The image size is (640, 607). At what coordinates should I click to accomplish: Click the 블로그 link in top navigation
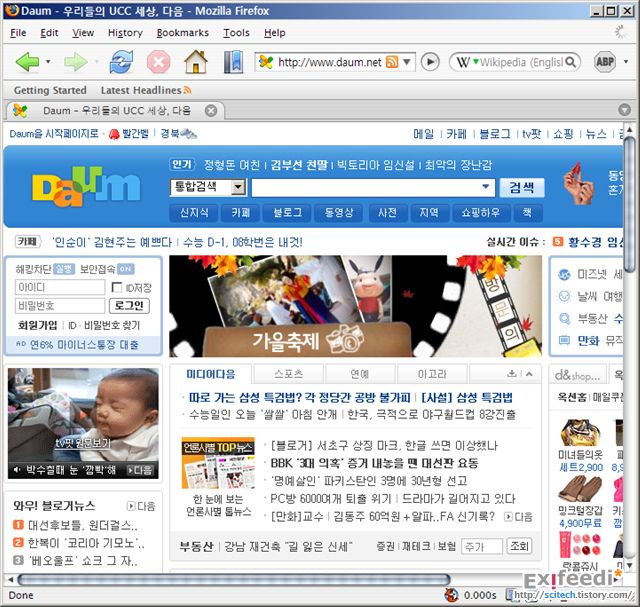[x=495, y=134]
